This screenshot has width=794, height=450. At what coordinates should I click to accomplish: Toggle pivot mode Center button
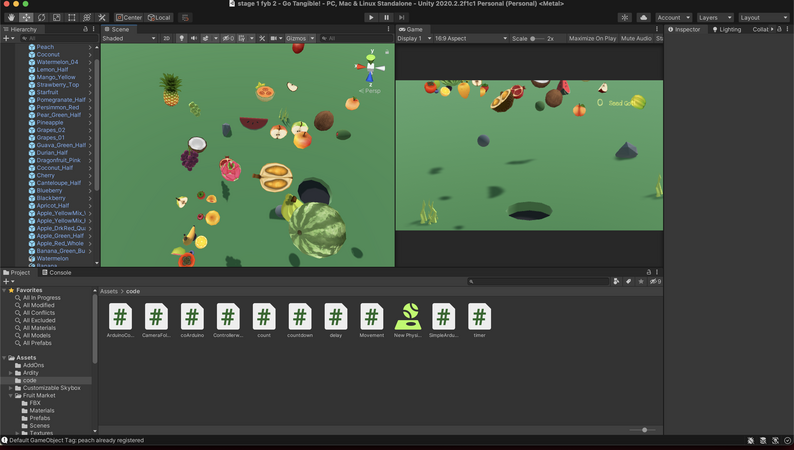point(128,17)
